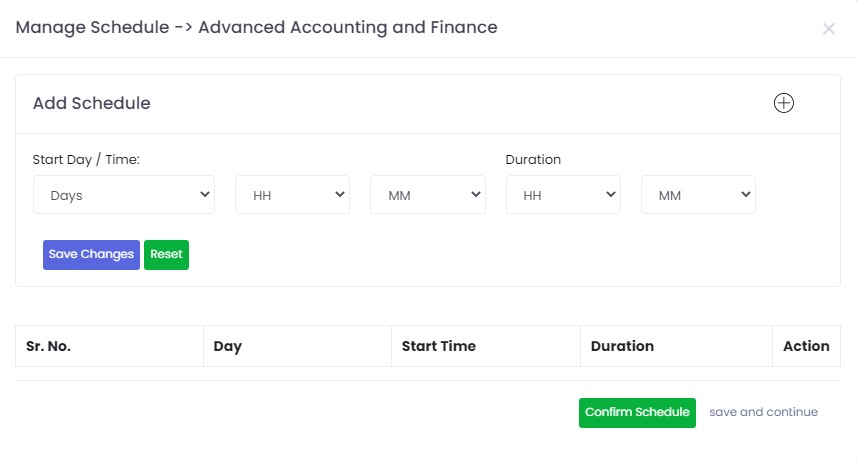Image resolution: width=857 pixels, height=459 pixels.
Task: Open the start time MM dropdown
Action: 428,195
